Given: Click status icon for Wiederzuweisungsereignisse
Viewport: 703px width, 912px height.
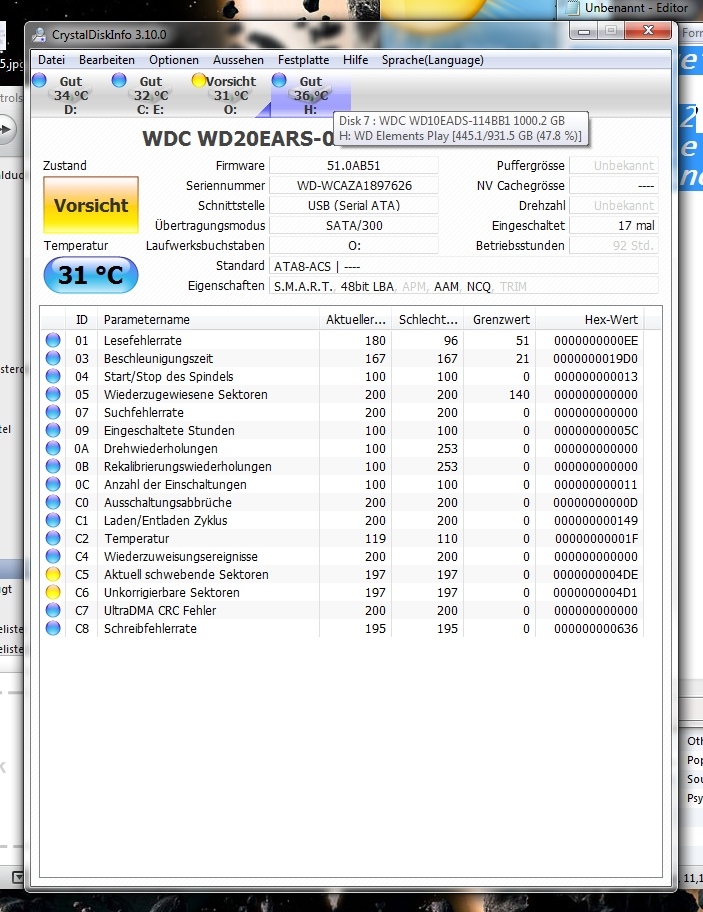Looking at the screenshot, I should 53,557.
